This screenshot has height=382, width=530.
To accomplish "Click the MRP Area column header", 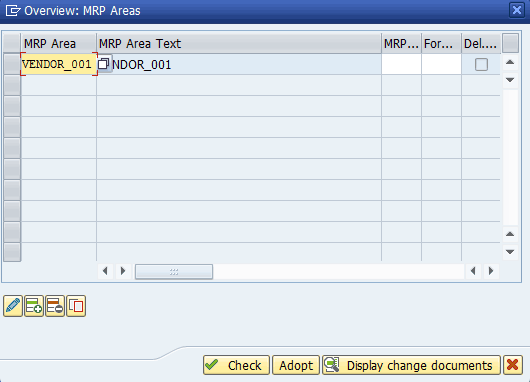I will click(x=59, y=43).
